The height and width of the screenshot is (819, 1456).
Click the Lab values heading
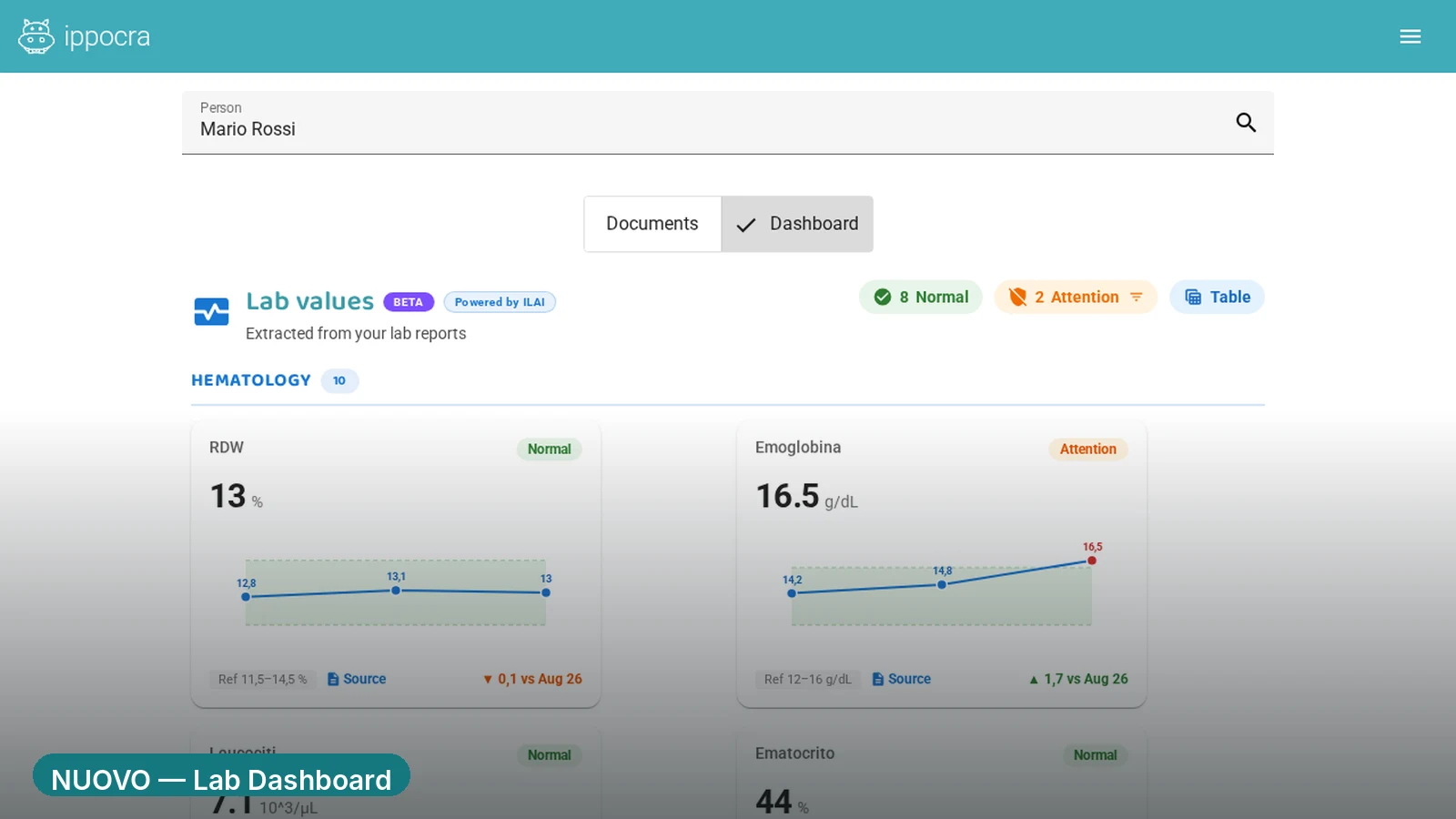pyautogui.click(x=310, y=301)
